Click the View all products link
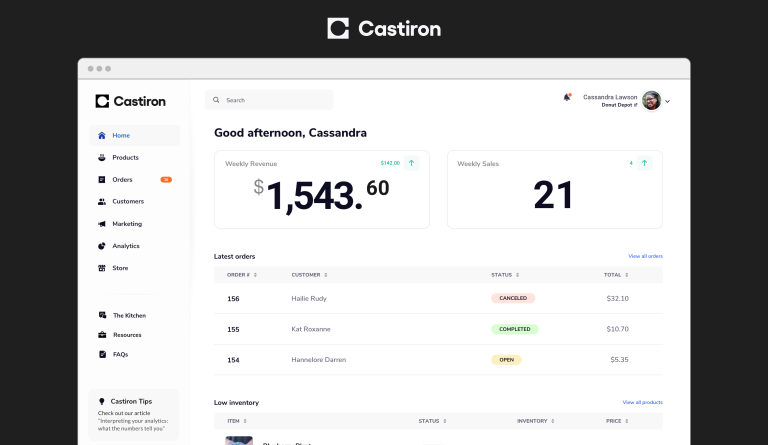The width and height of the screenshot is (768, 445). click(x=642, y=402)
